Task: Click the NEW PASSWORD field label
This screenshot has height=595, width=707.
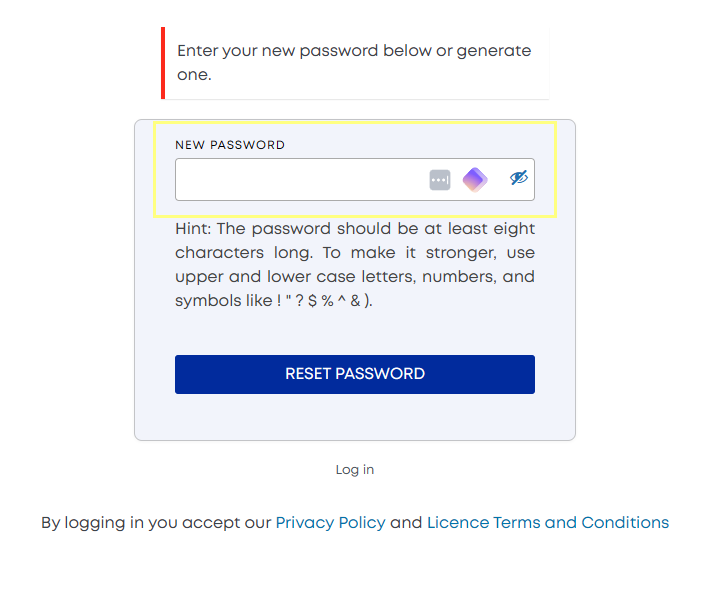Action: click(x=230, y=145)
